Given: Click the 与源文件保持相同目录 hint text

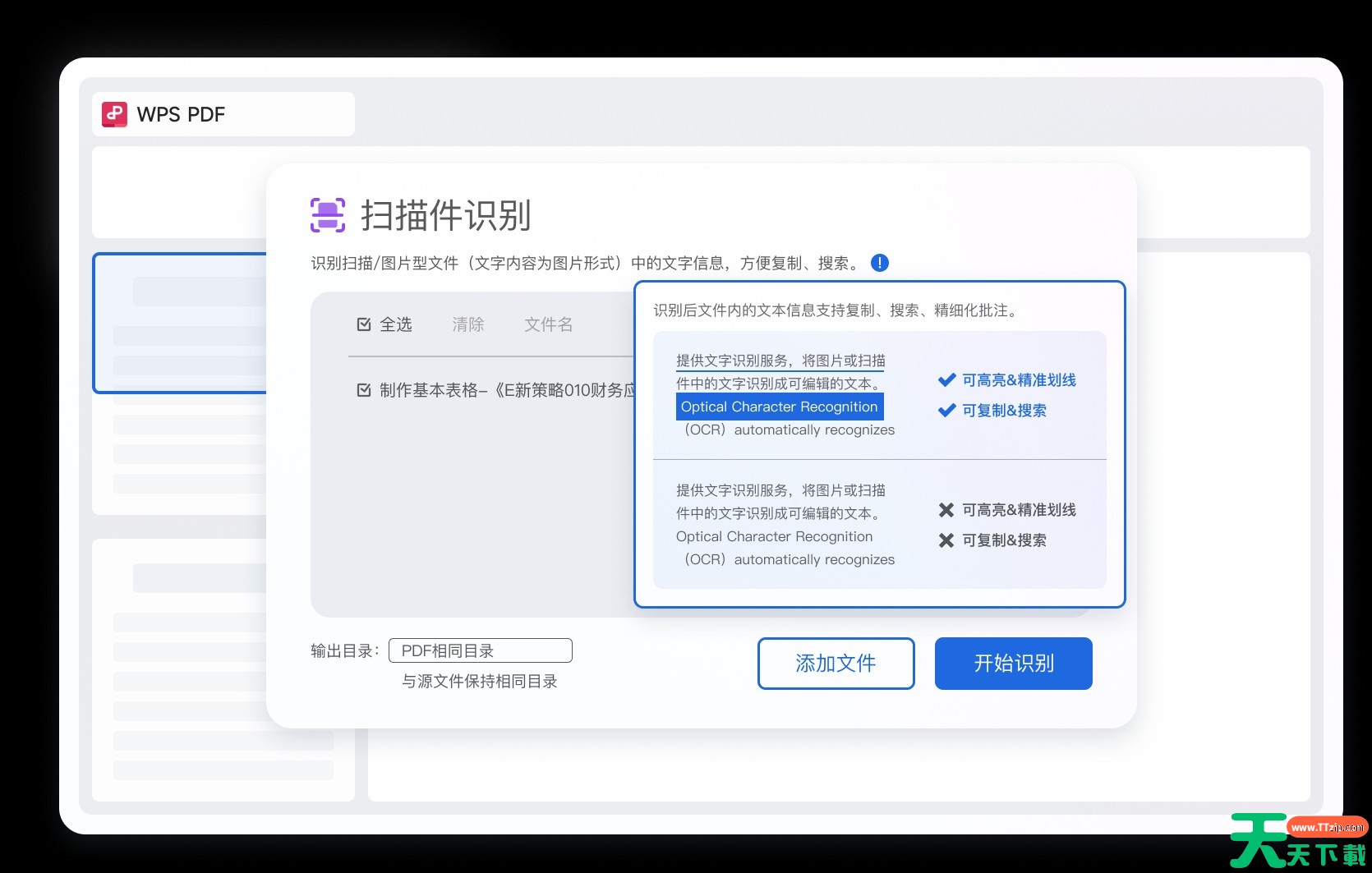Looking at the screenshot, I should coord(479,681).
